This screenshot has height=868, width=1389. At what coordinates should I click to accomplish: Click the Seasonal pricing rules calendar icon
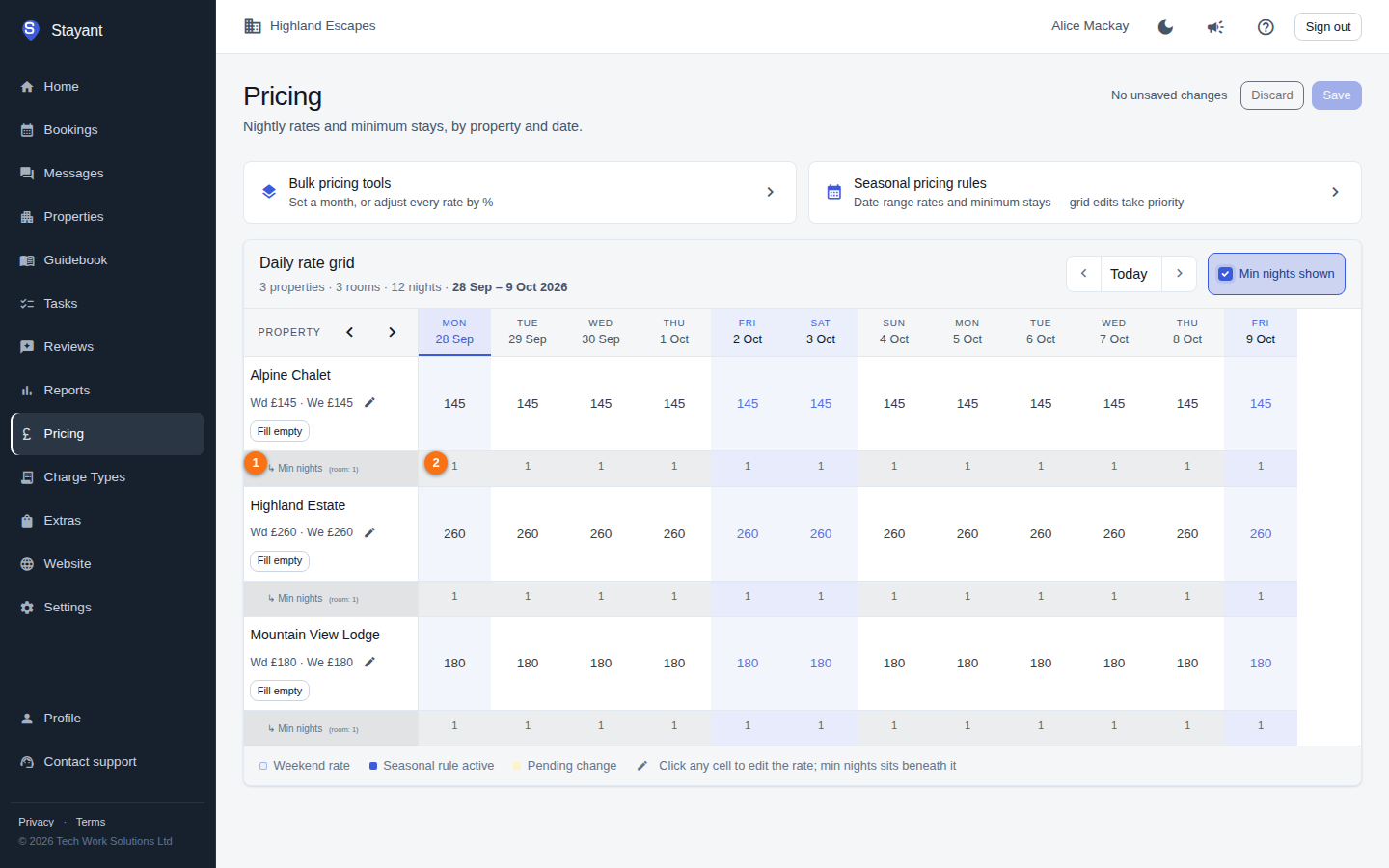point(834,192)
